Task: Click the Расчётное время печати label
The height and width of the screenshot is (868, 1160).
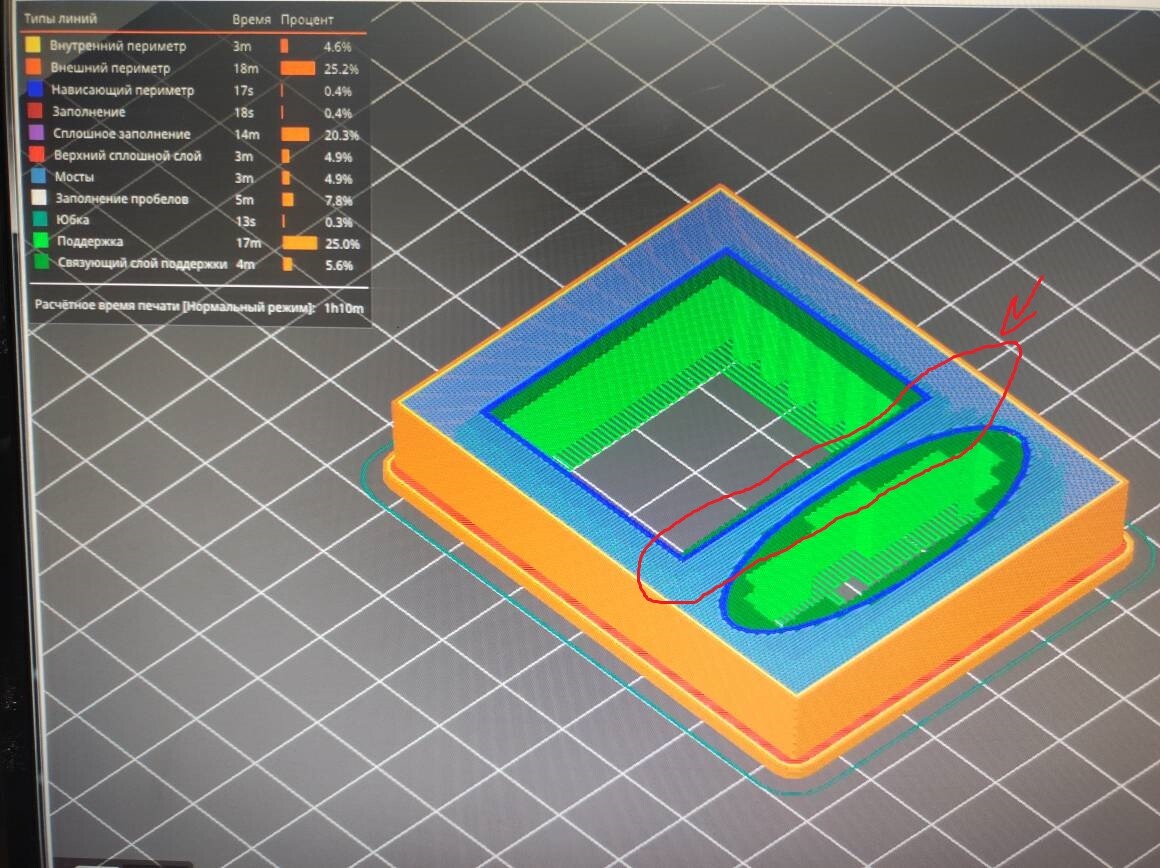Action: pyautogui.click(x=175, y=306)
